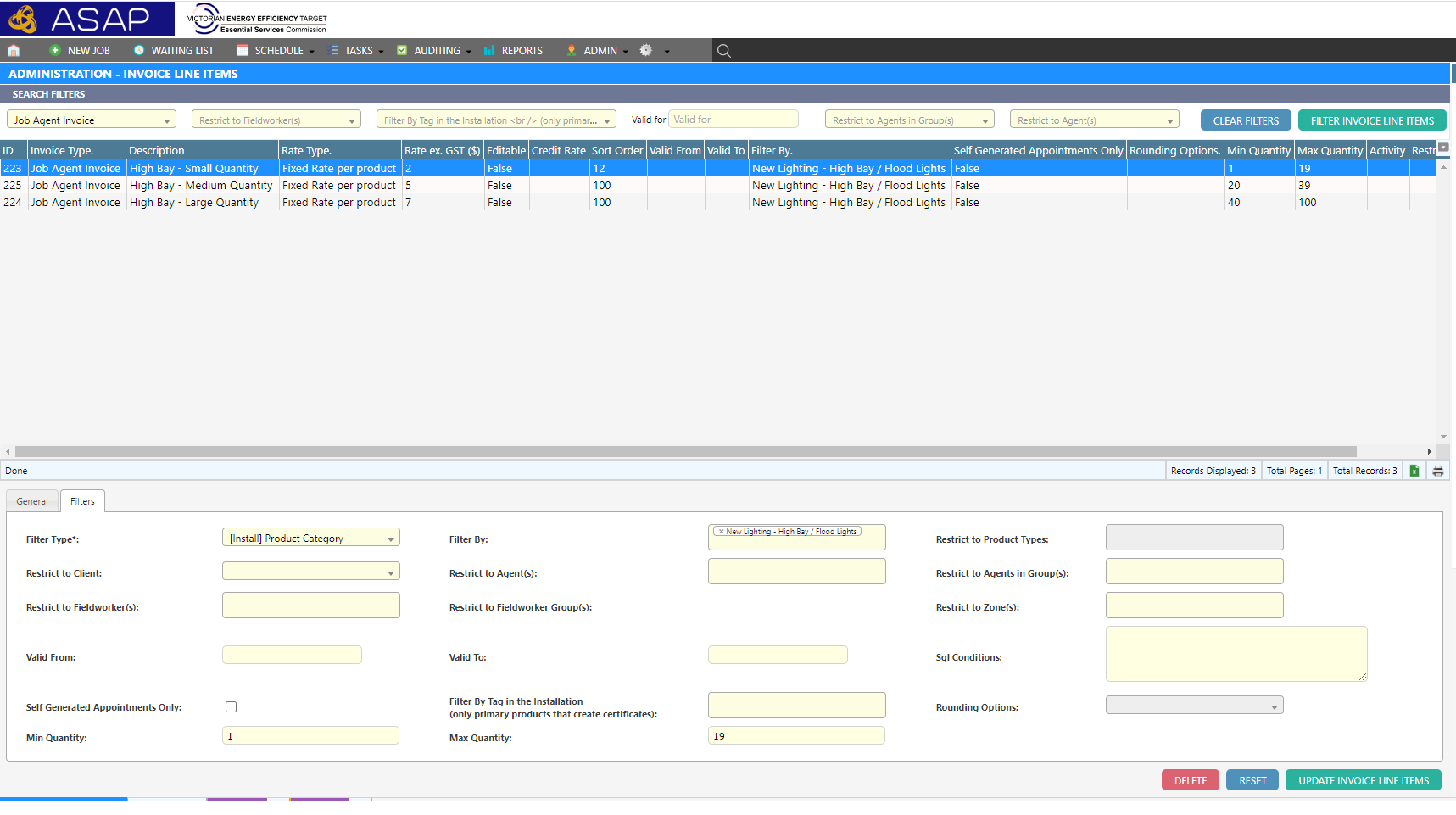Remove the New Lighting tag from Filter By
1456x815 pixels.
click(x=722, y=532)
